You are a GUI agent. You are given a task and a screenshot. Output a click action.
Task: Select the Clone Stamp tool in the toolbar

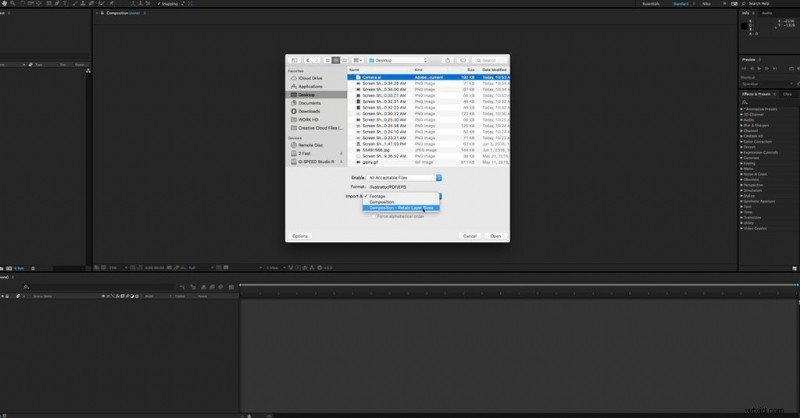(83, 4)
